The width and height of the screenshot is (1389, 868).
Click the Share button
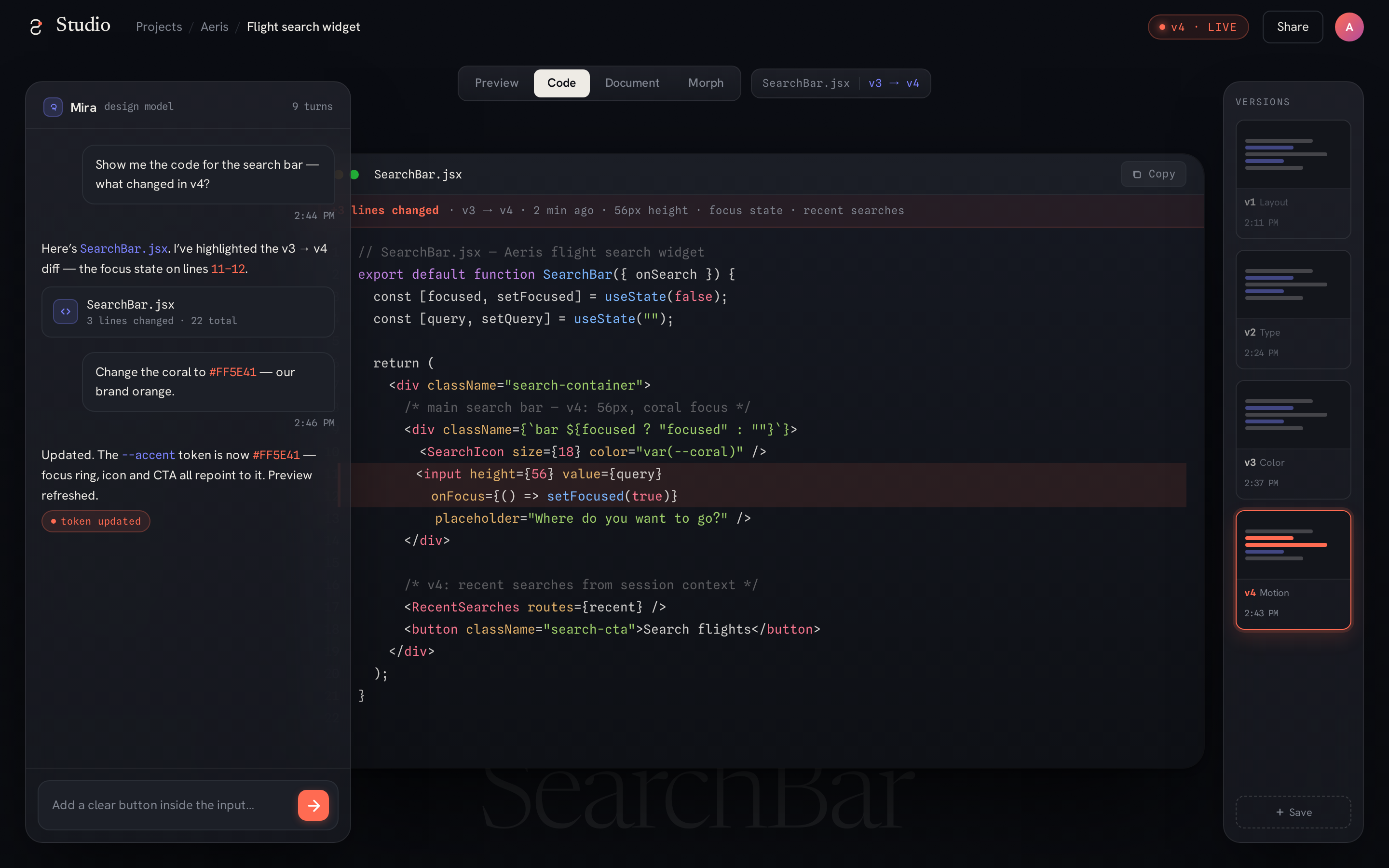pyautogui.click(x=1293, y=27)
